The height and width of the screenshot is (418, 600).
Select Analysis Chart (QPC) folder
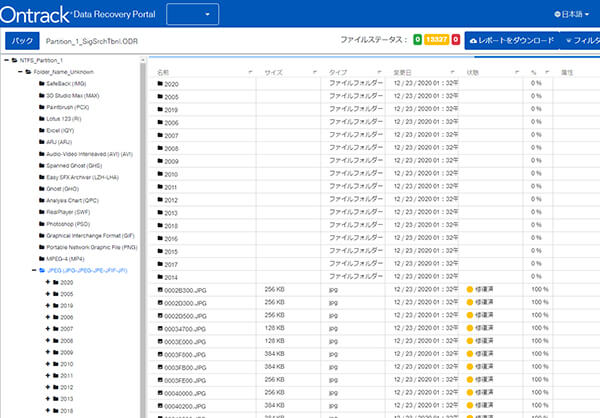point(69,200)
